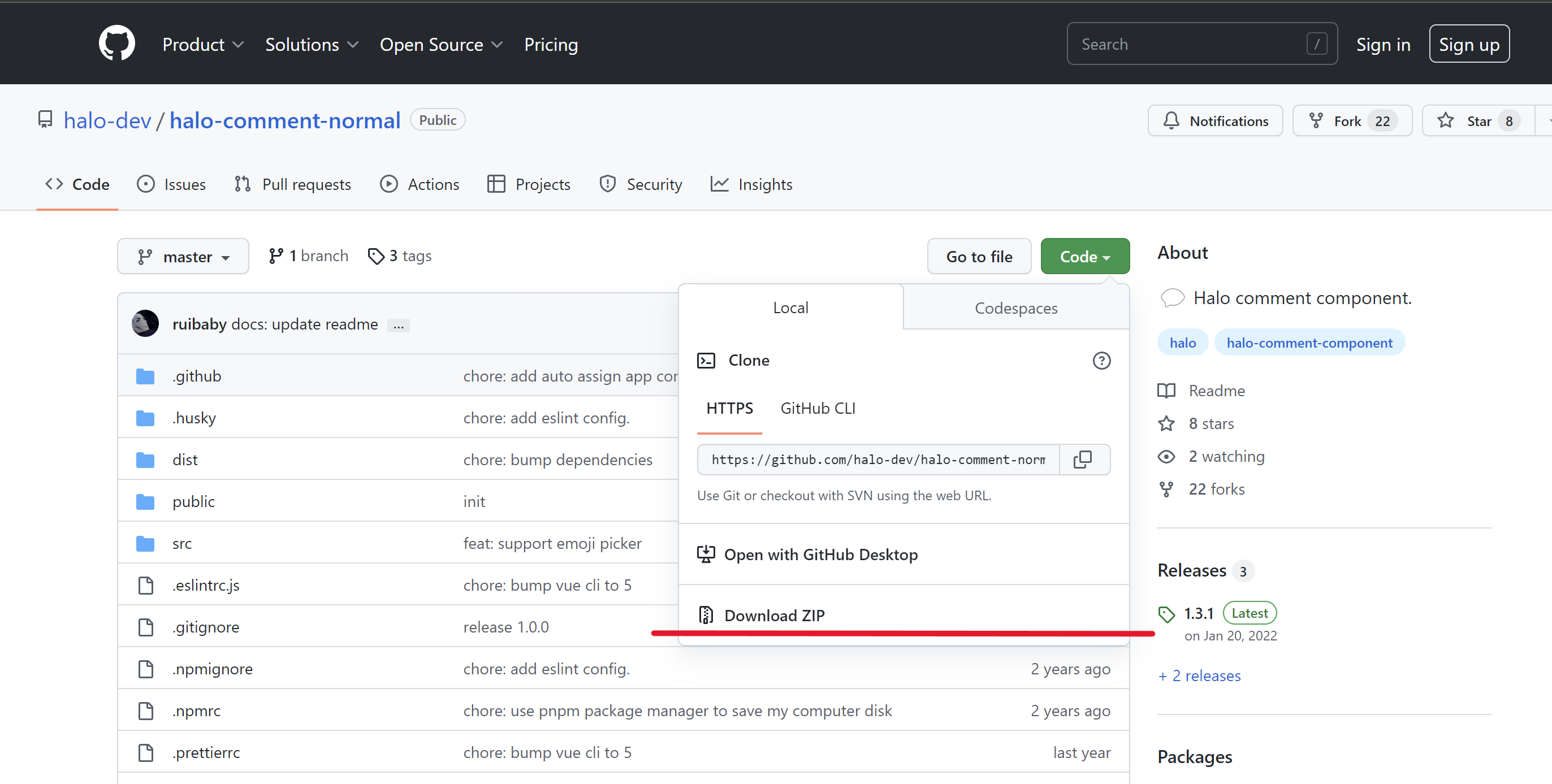Screen dimensions: 1552x784
Task: View the 3 tags link
Action: click(x=399, y=256)
